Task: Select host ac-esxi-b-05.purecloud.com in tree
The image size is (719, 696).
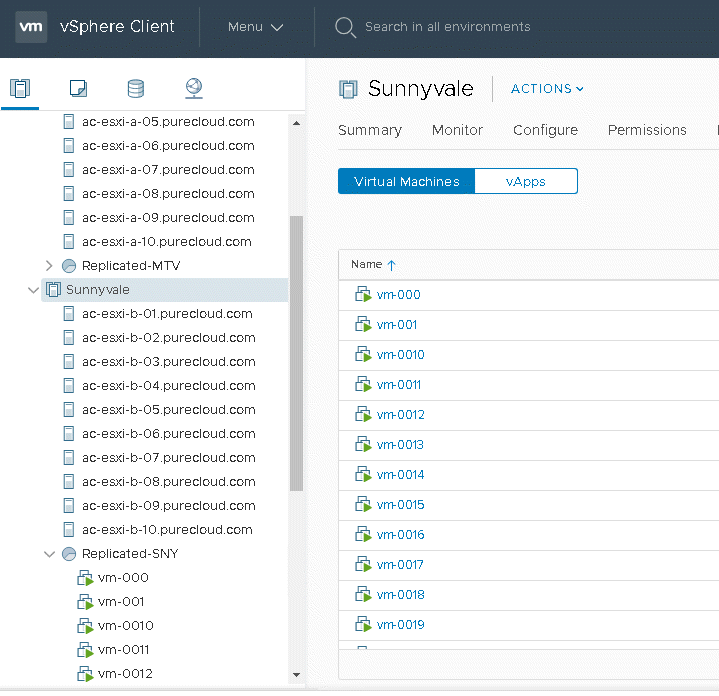Action: point(167,410)
